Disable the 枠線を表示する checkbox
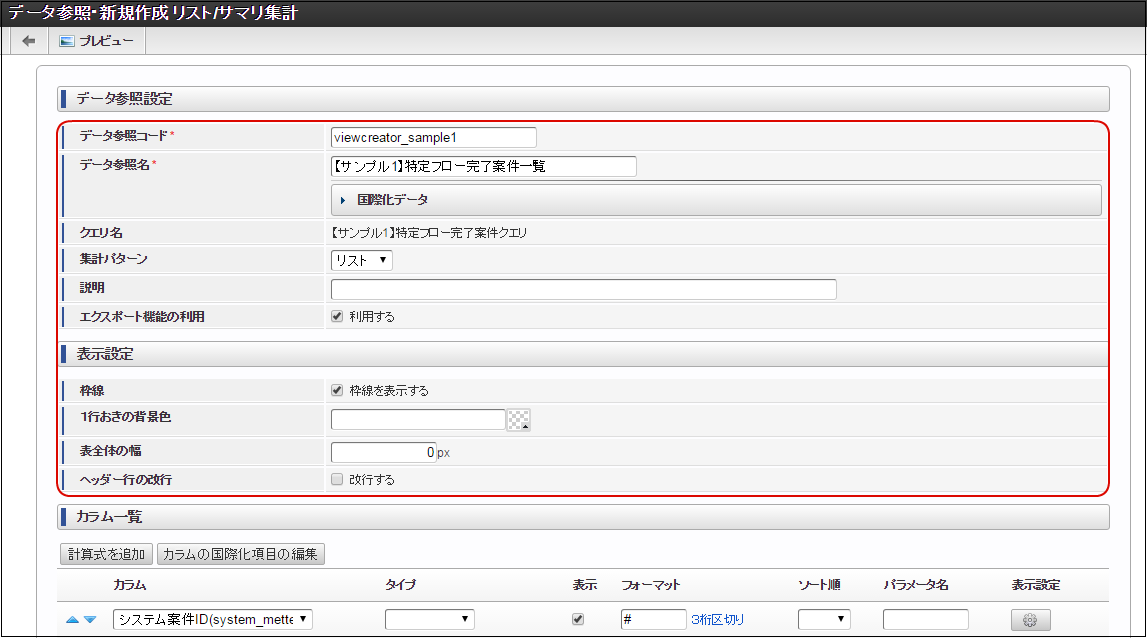The width and height of the screenshot is (1147, 638). (337, 390)
